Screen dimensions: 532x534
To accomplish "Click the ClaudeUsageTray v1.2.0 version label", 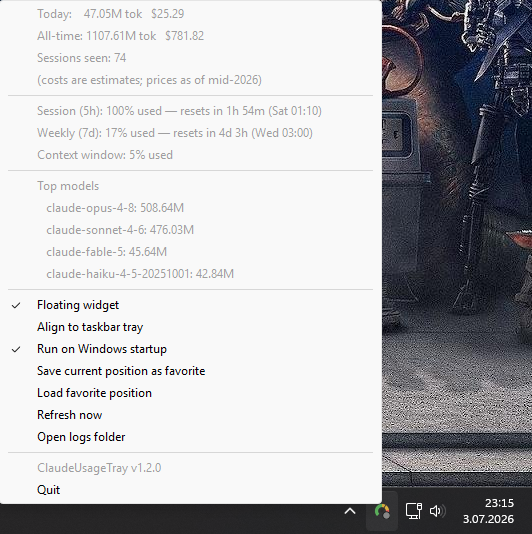I will (x=191, y=468).
